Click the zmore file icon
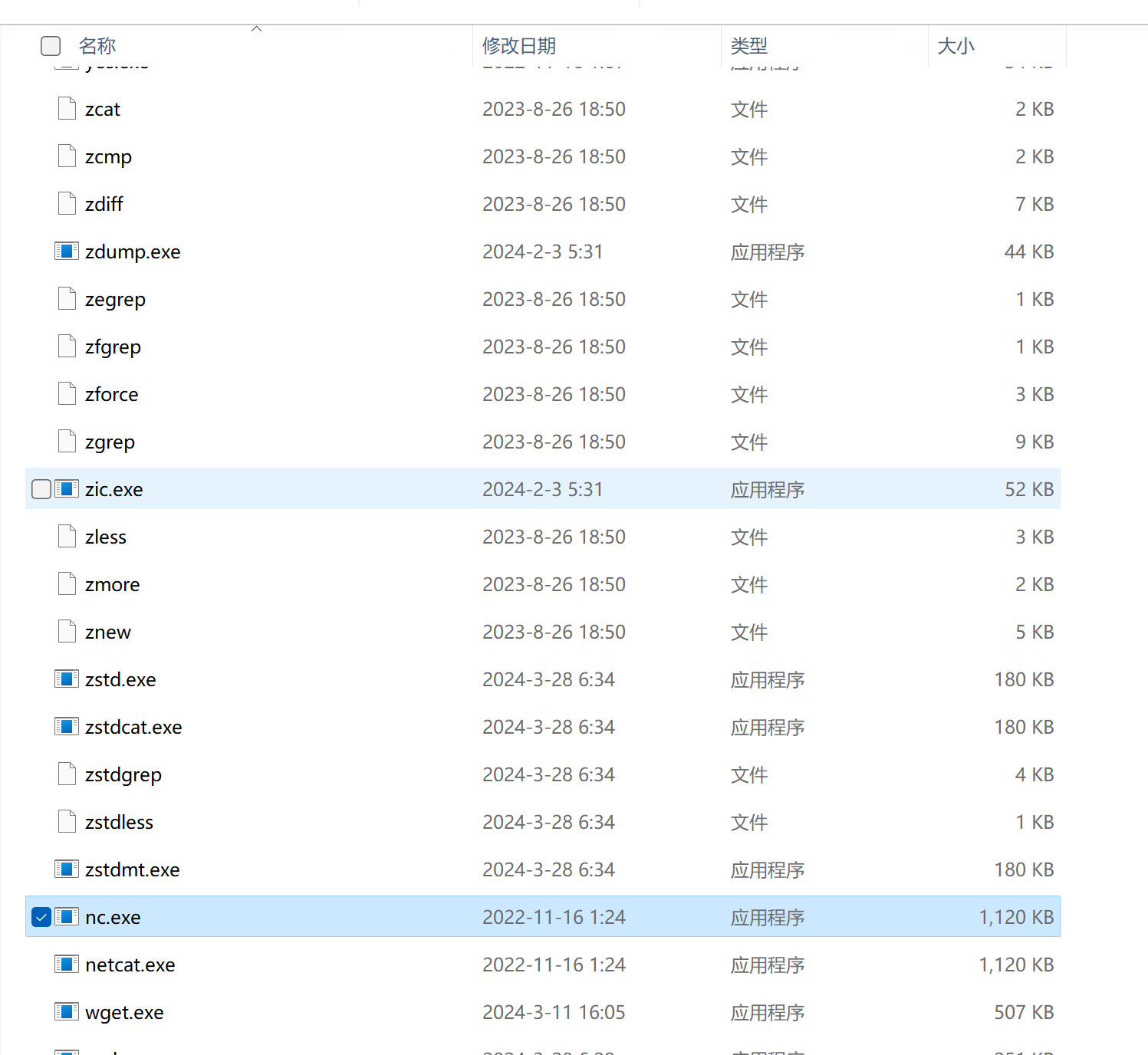The height and width of the screenshot is (1055, 1148). [67, 584]
